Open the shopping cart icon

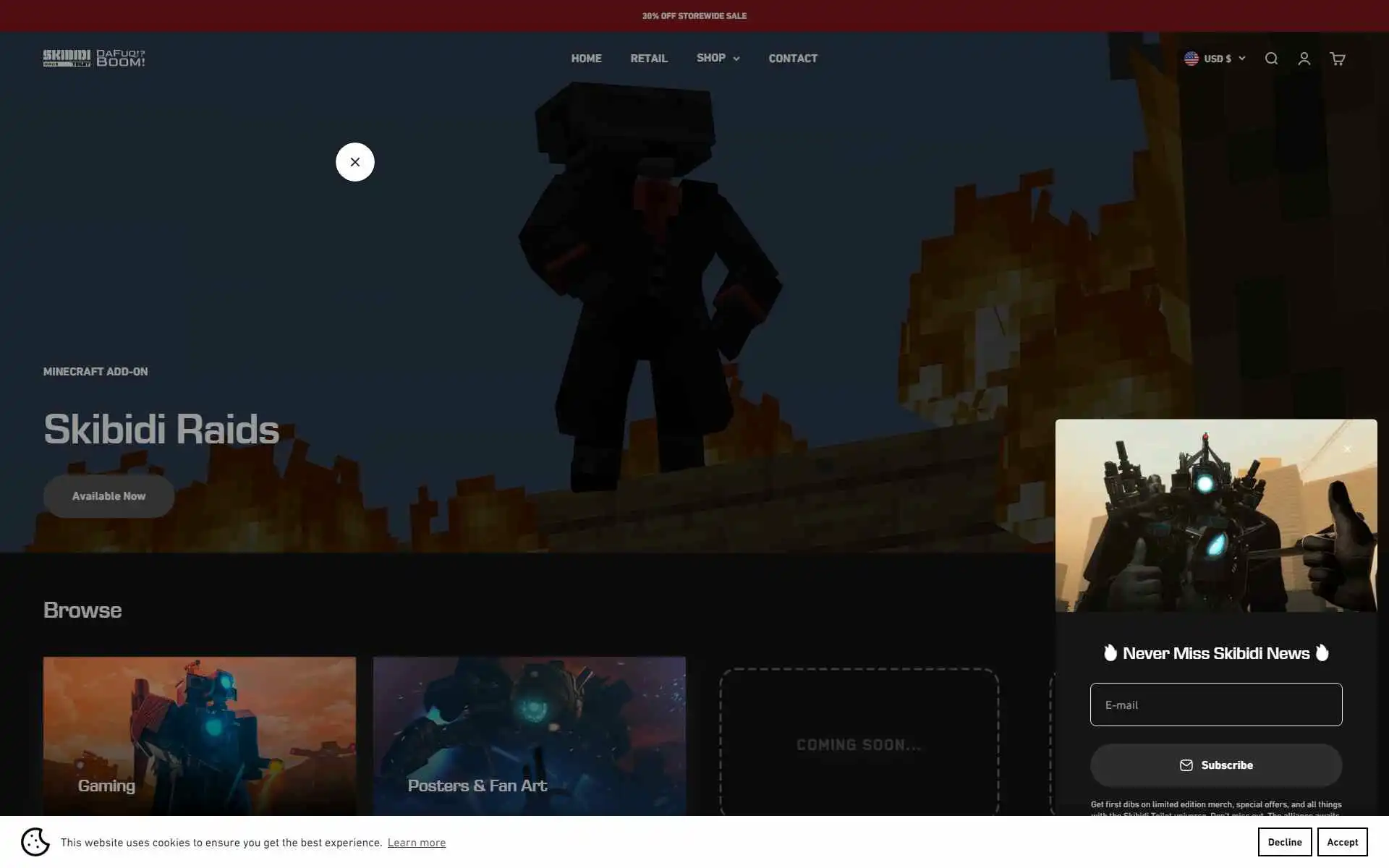(x=1337, y=59)
